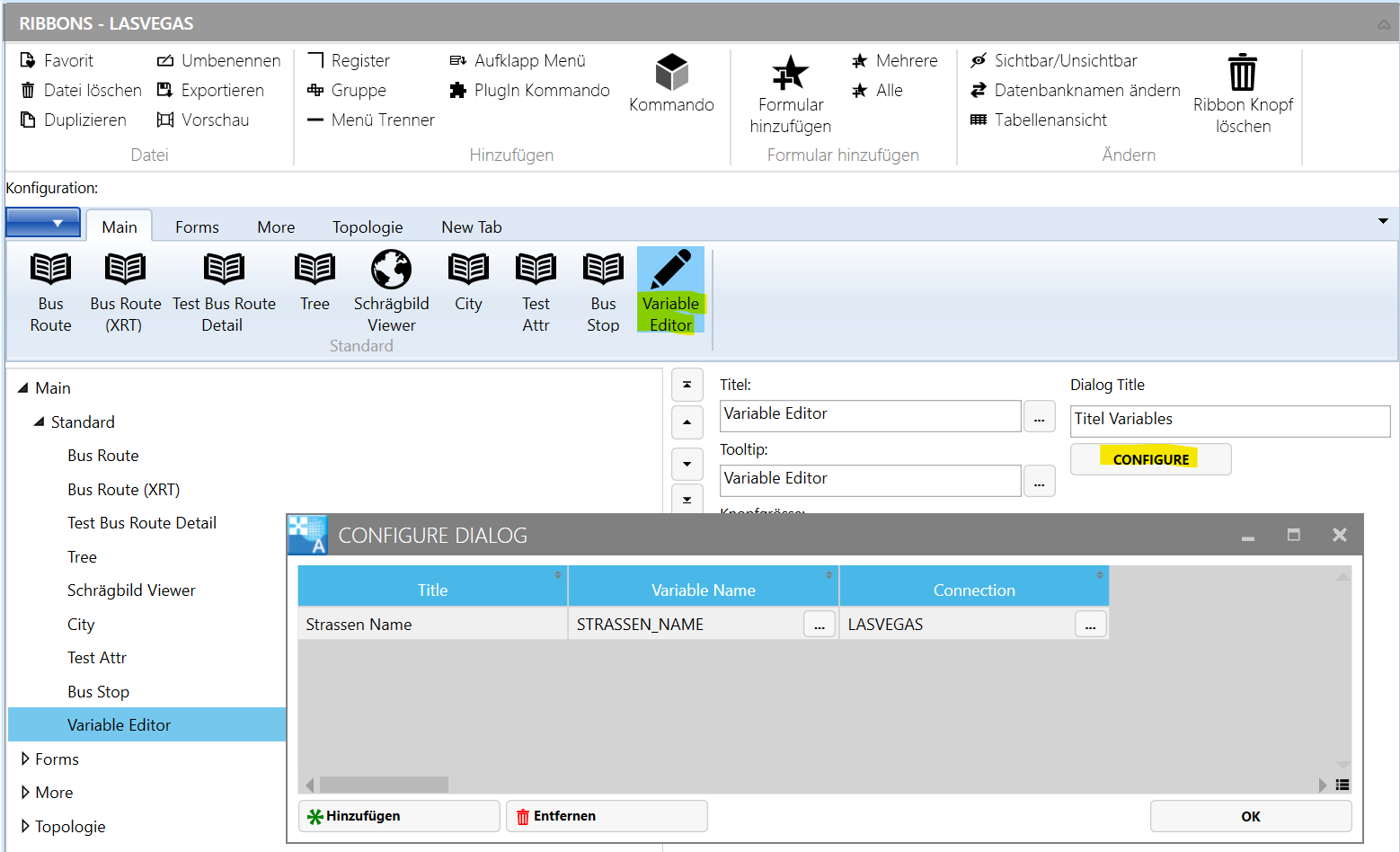The image size is (1400, 852).
Task: Click the Bus Stop ribbon icon
Action: coord(603,270)
